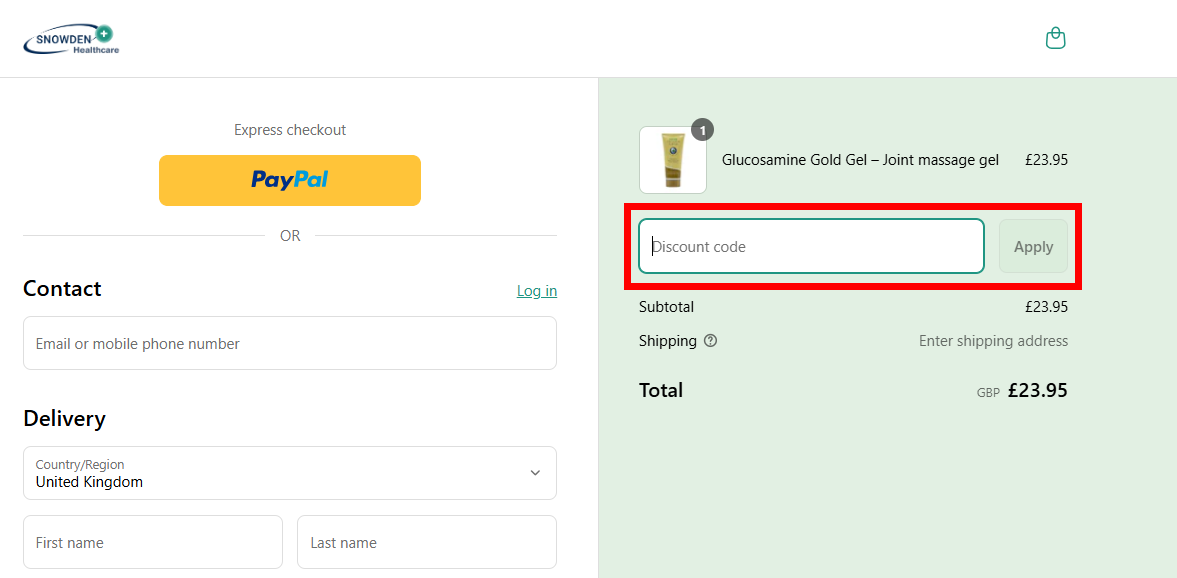This screenshot has height=578, width=1177.
Task: Click the Enter shipping address text
Action: tap(993, 341)
